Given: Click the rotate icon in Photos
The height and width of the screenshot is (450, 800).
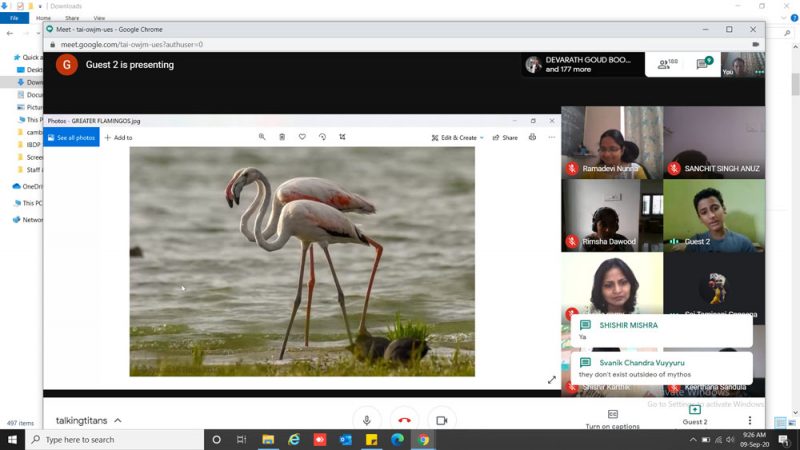Looking at the screenshot, I should tap(322, 137).
